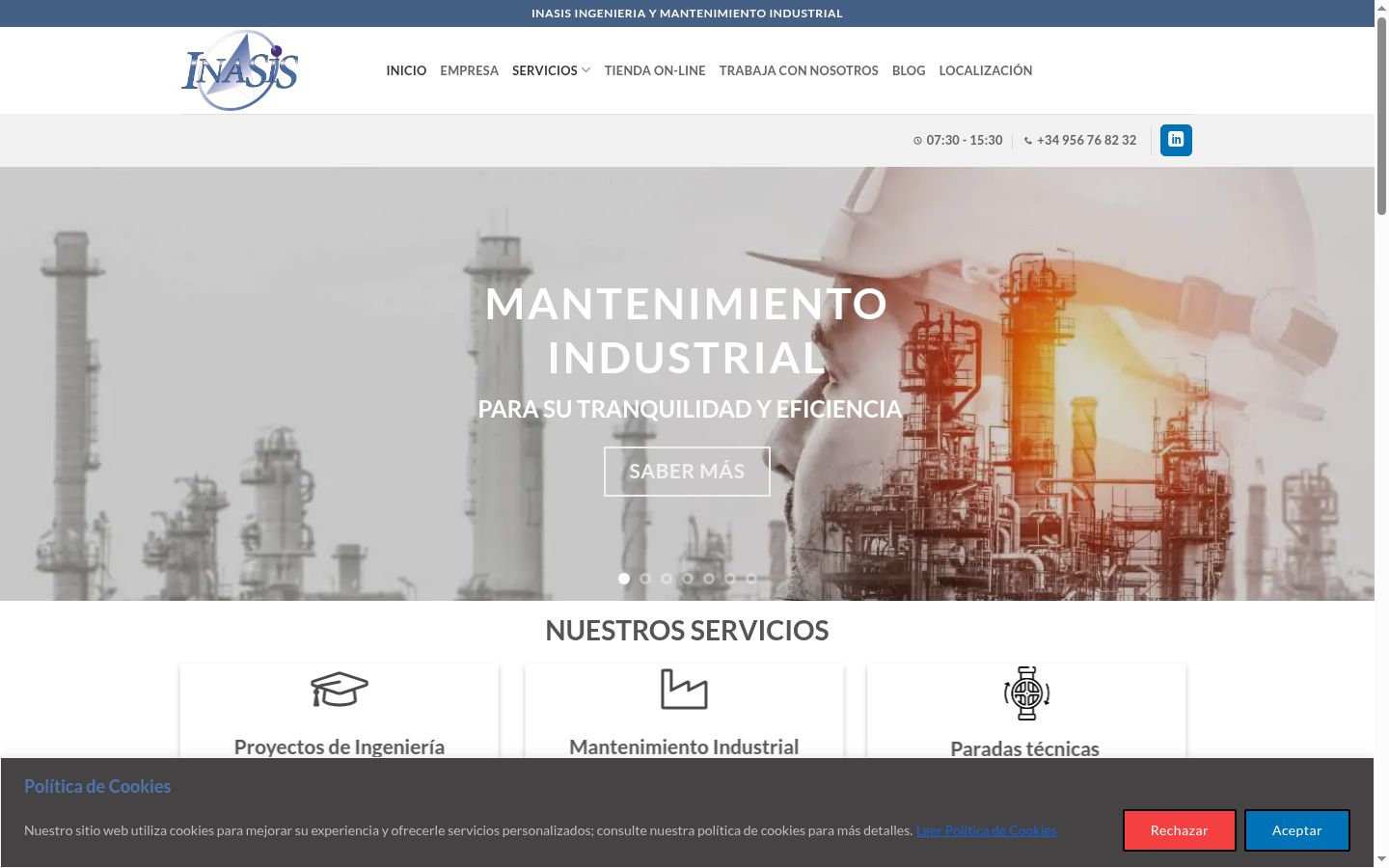Screen dimensions: 1389x868
Task: Click the page vertical scrollbar thumb
Action: point(1381,116)
